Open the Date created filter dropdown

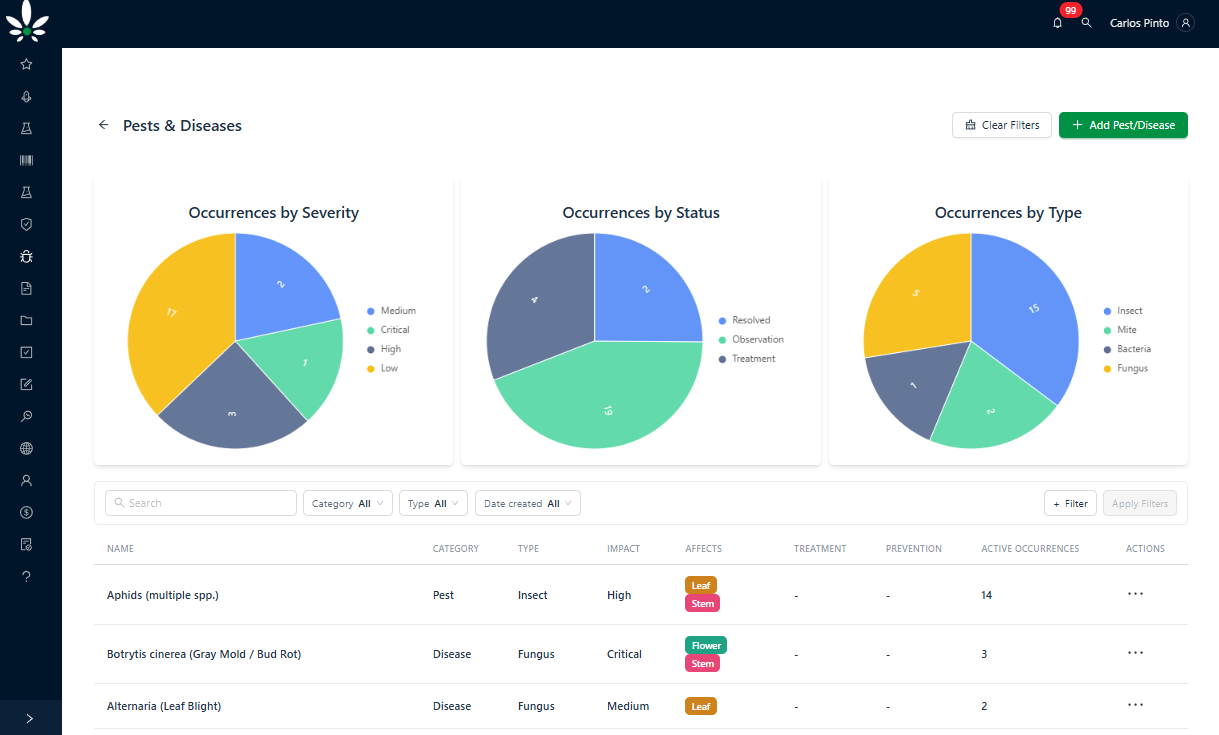(528, 503)
